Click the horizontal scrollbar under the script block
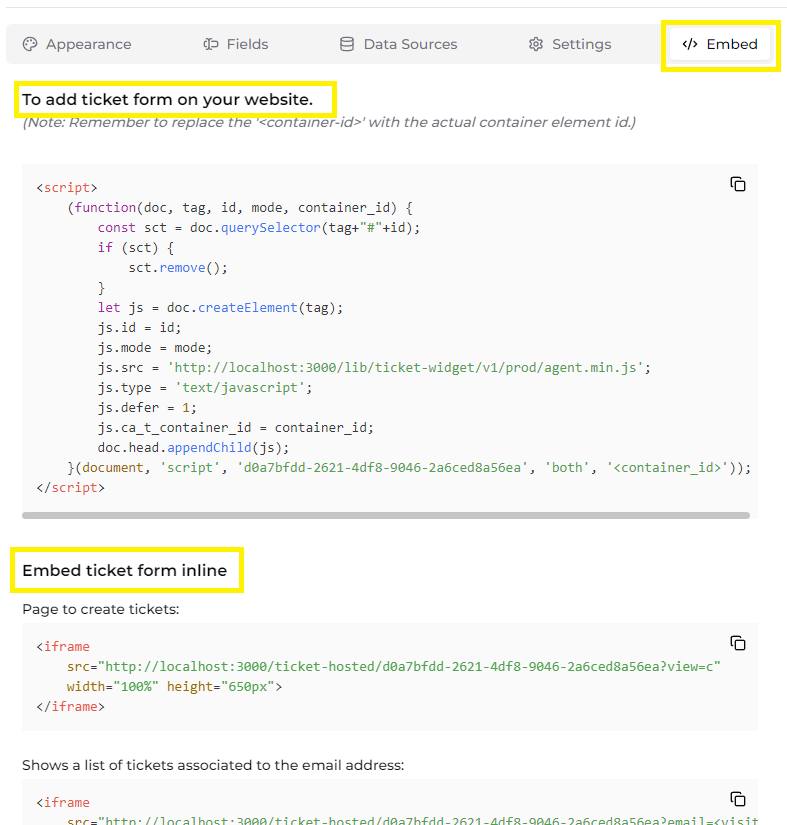The width and height of the screenshot is (787, 825). click(390, 515)
